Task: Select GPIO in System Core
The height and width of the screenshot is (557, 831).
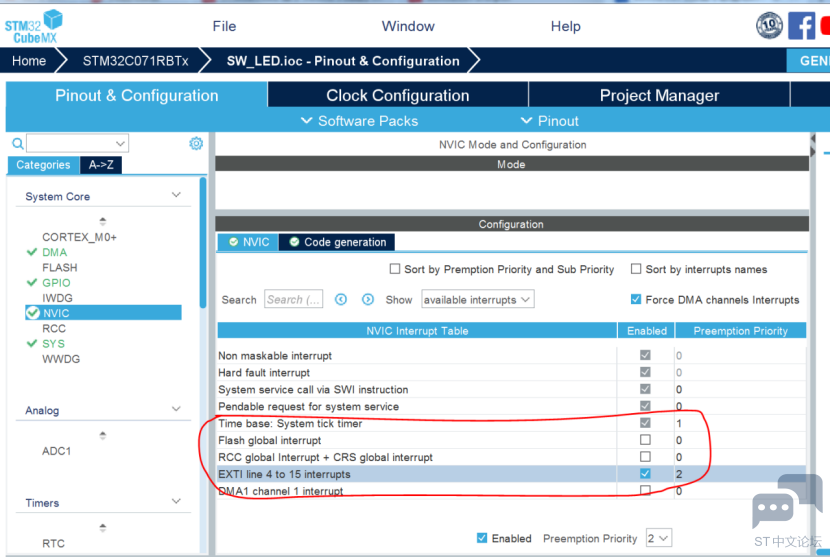Action: tap(56, 282)
